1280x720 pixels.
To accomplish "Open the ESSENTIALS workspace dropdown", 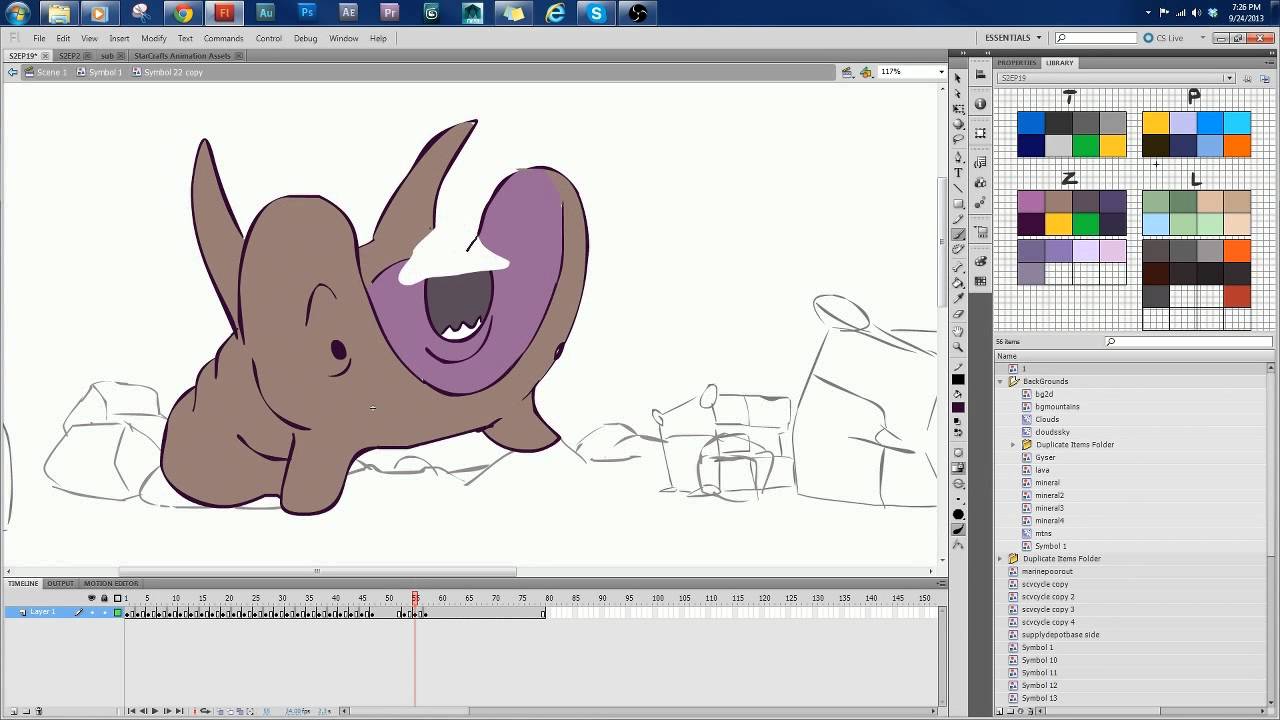I will [1013, 38].
